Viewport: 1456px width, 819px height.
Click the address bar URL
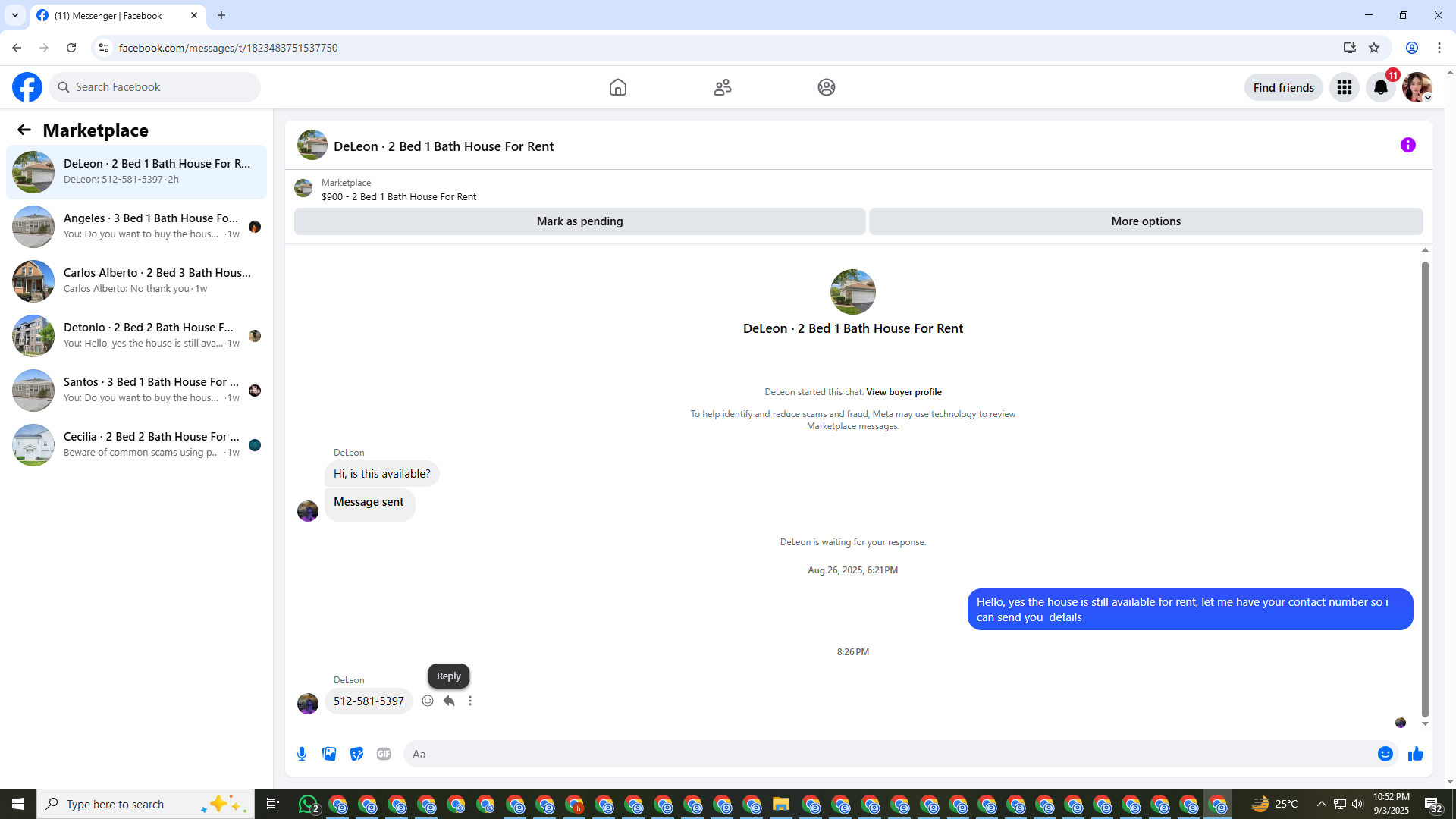point(228,48)
